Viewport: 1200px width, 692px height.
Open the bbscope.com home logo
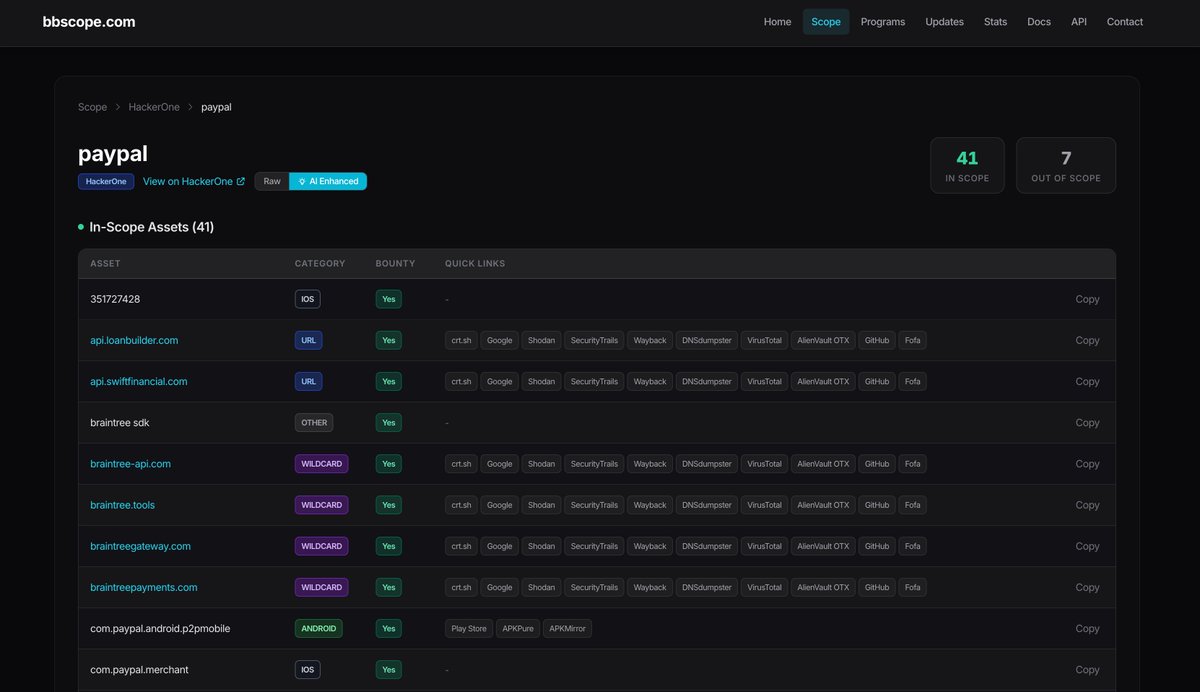coord(89,22)
